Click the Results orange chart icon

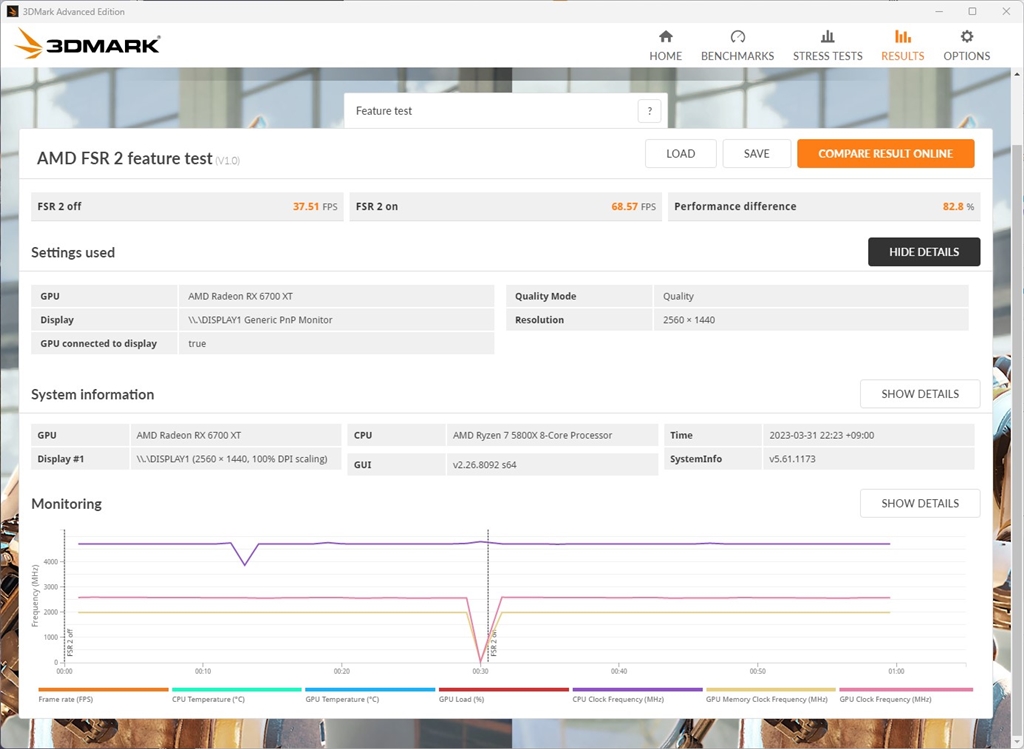pyautogui.click(x=903, y=37)
